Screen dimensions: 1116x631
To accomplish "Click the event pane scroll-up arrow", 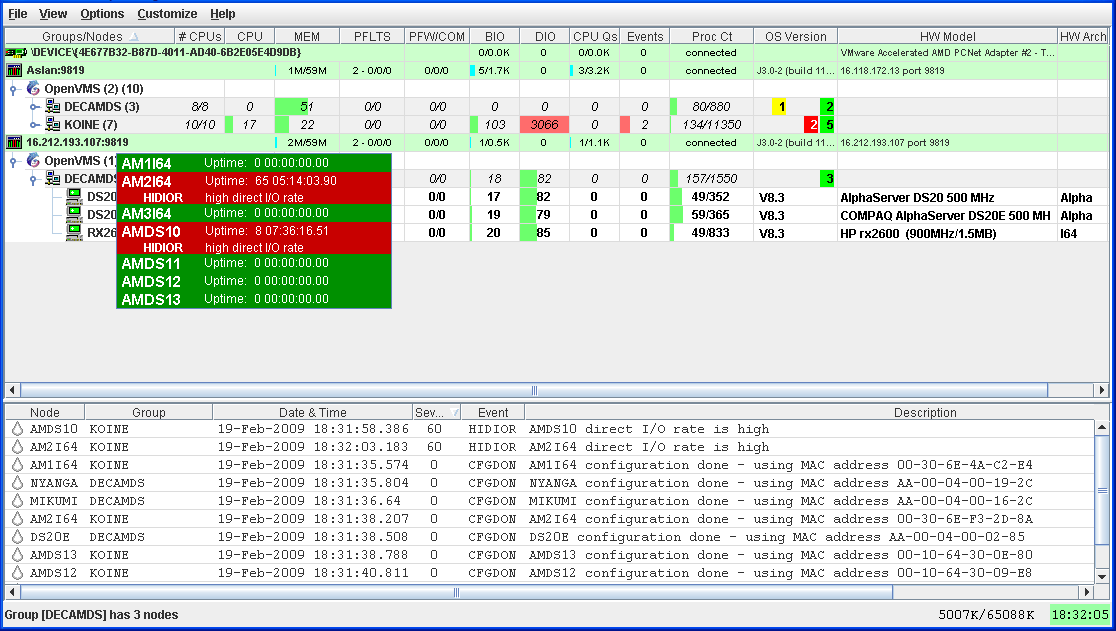I will pos(1102,427).
